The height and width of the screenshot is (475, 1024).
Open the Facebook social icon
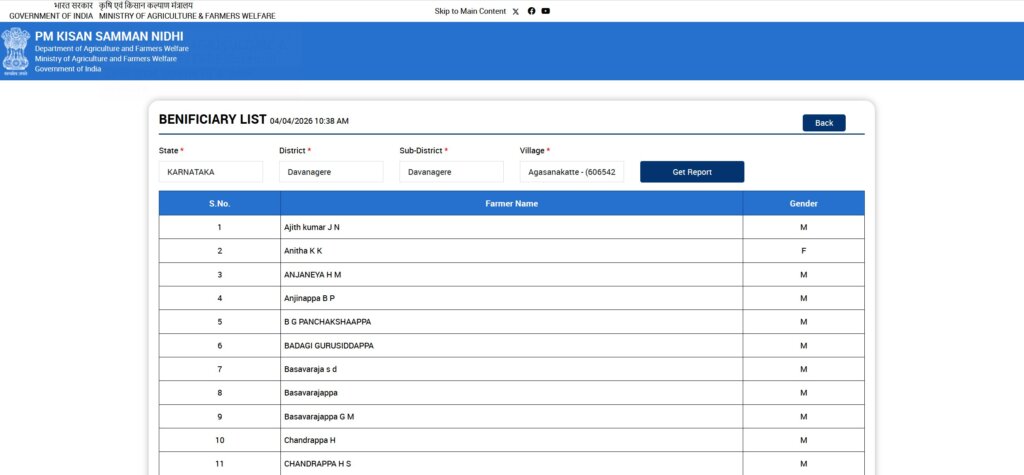click(532, 11)
